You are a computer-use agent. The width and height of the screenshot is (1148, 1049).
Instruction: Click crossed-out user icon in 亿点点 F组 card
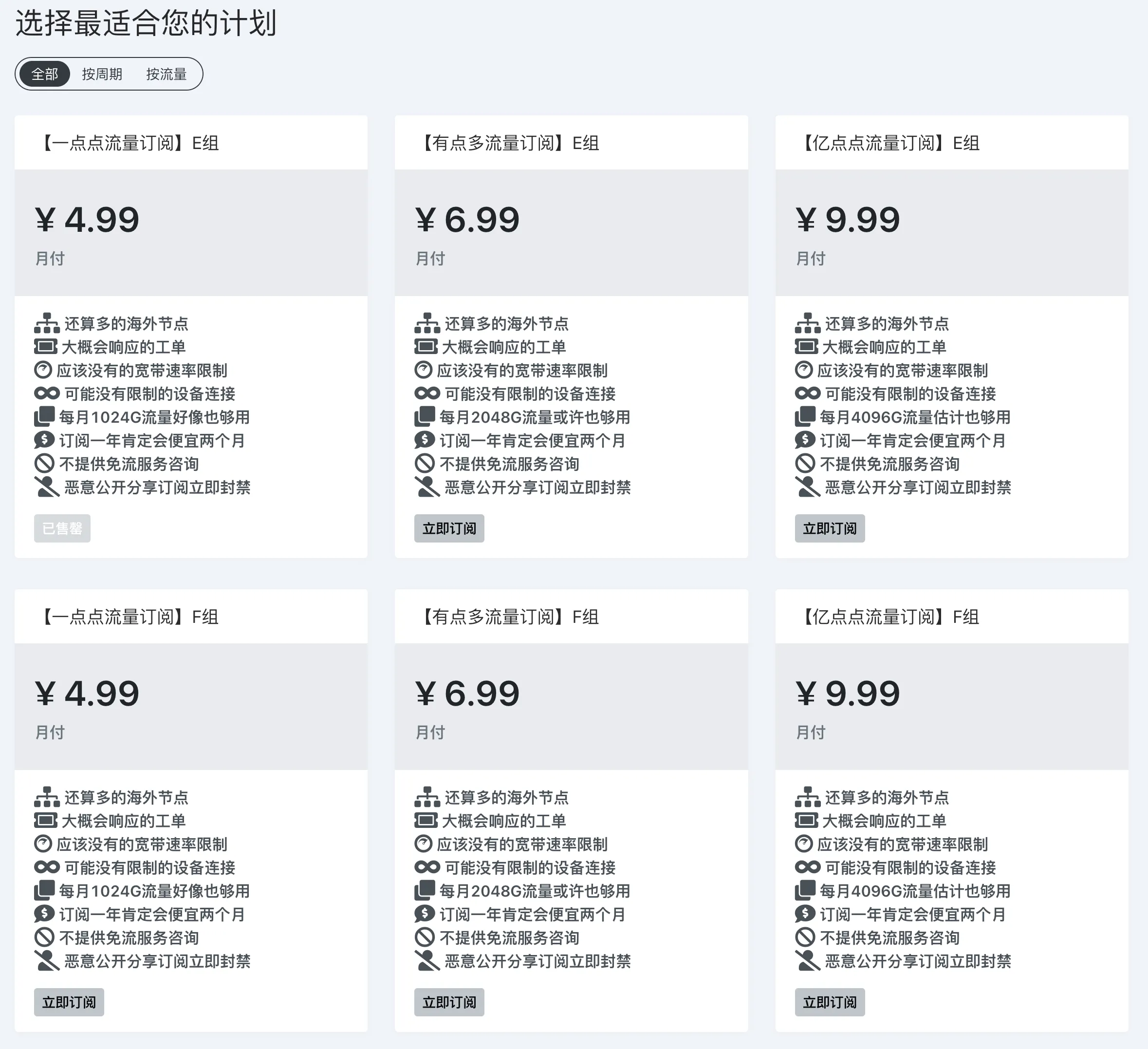point(808,961)
